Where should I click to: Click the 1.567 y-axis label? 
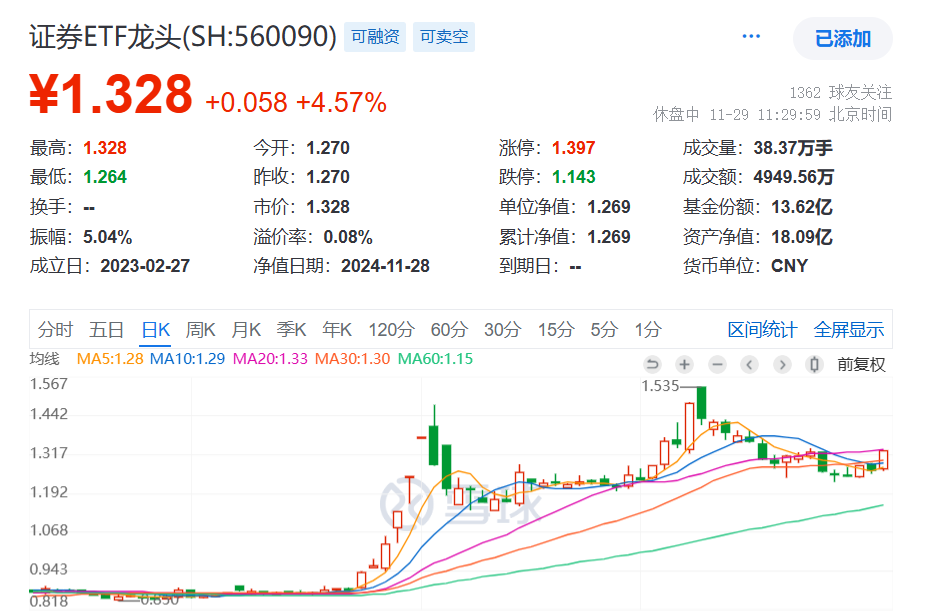pos(49,384)
